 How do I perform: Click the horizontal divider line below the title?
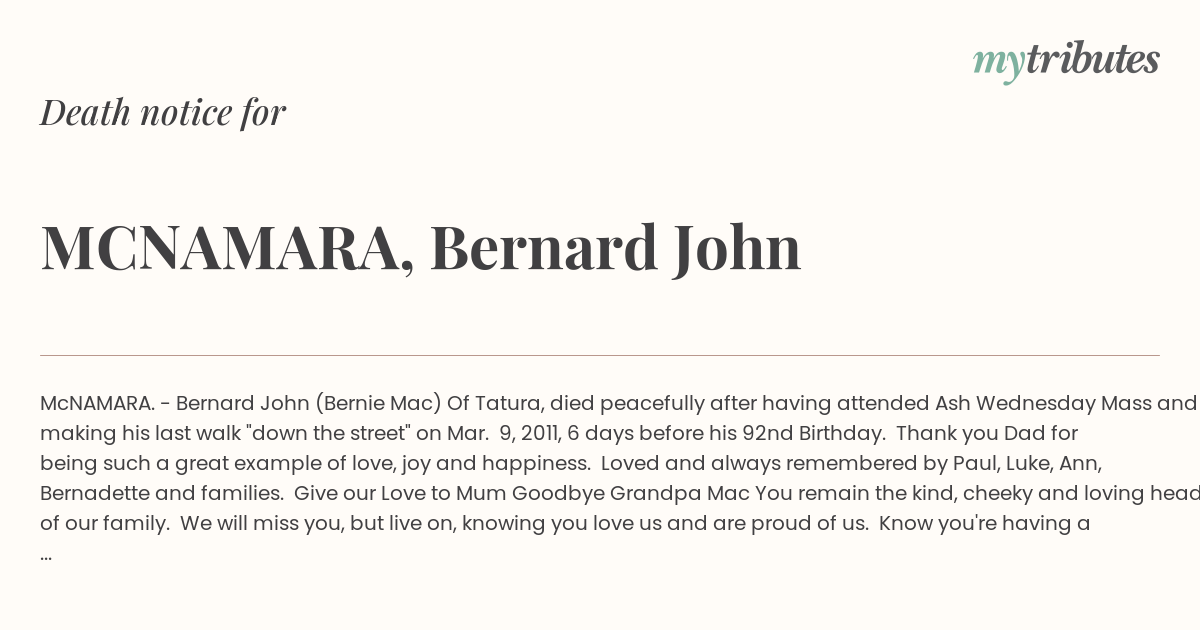point(600,355)
